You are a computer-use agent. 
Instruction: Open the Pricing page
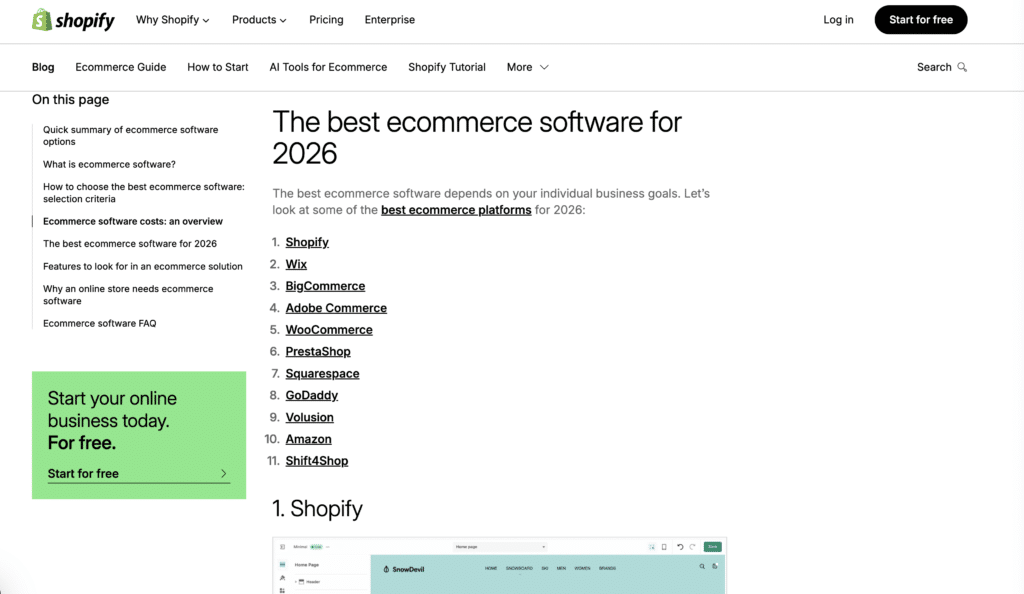coord(326,20)
